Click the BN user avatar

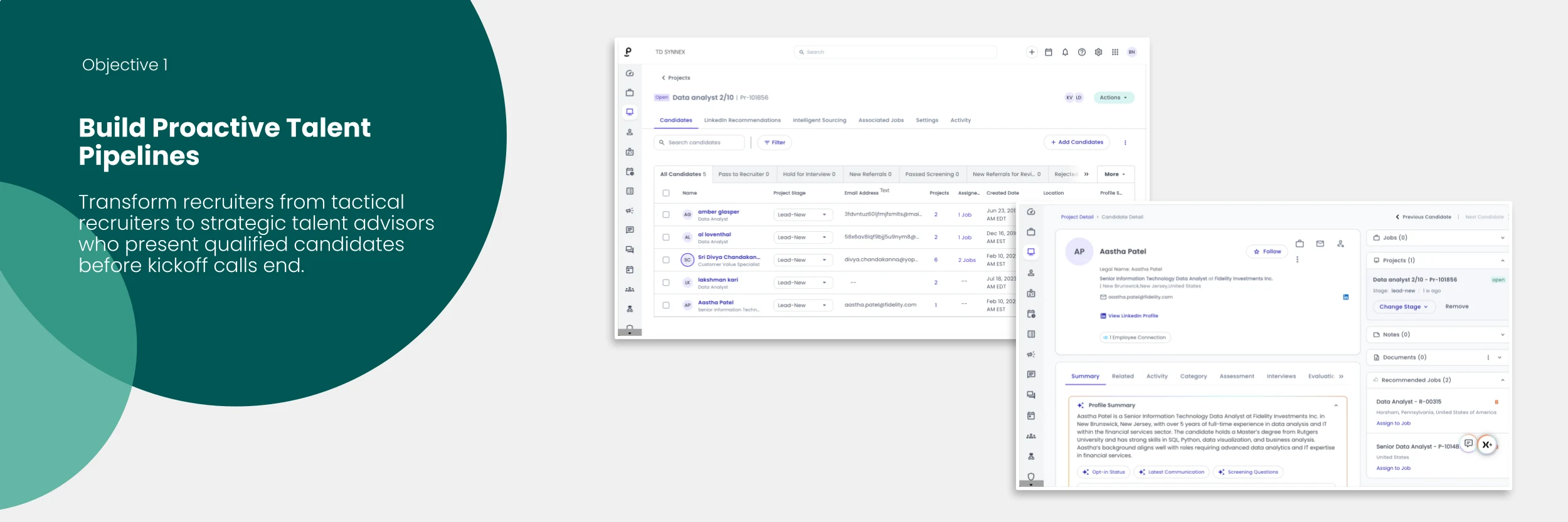(1131, 52)
